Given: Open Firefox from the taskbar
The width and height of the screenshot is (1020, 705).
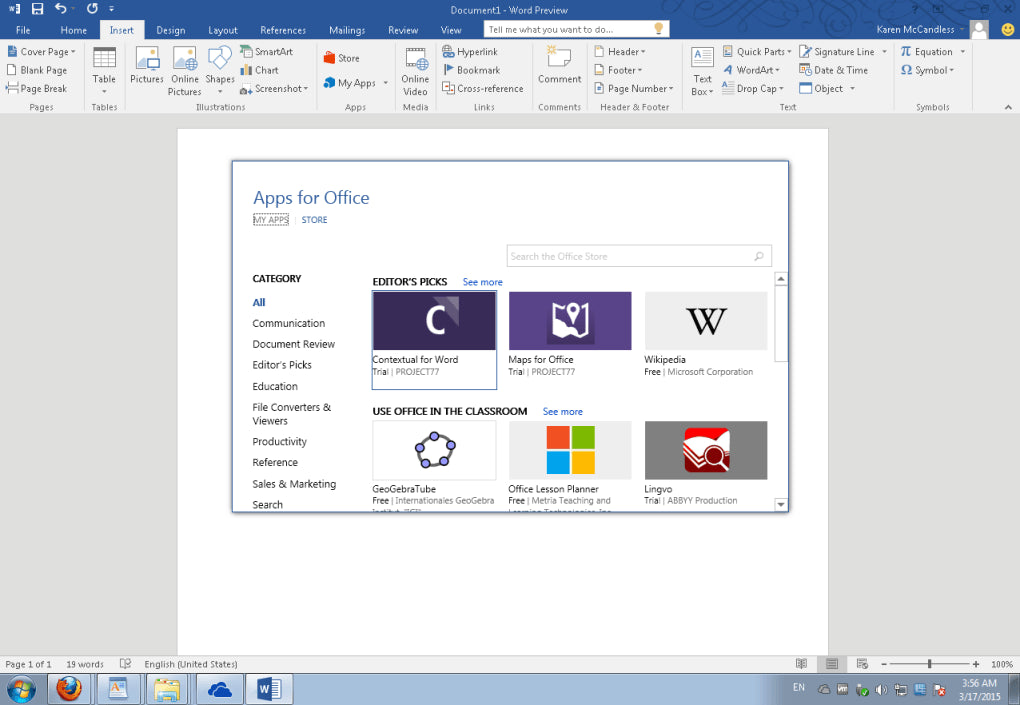Looking at the screenshot, I should pyautogui.click(x=69, y=688).
